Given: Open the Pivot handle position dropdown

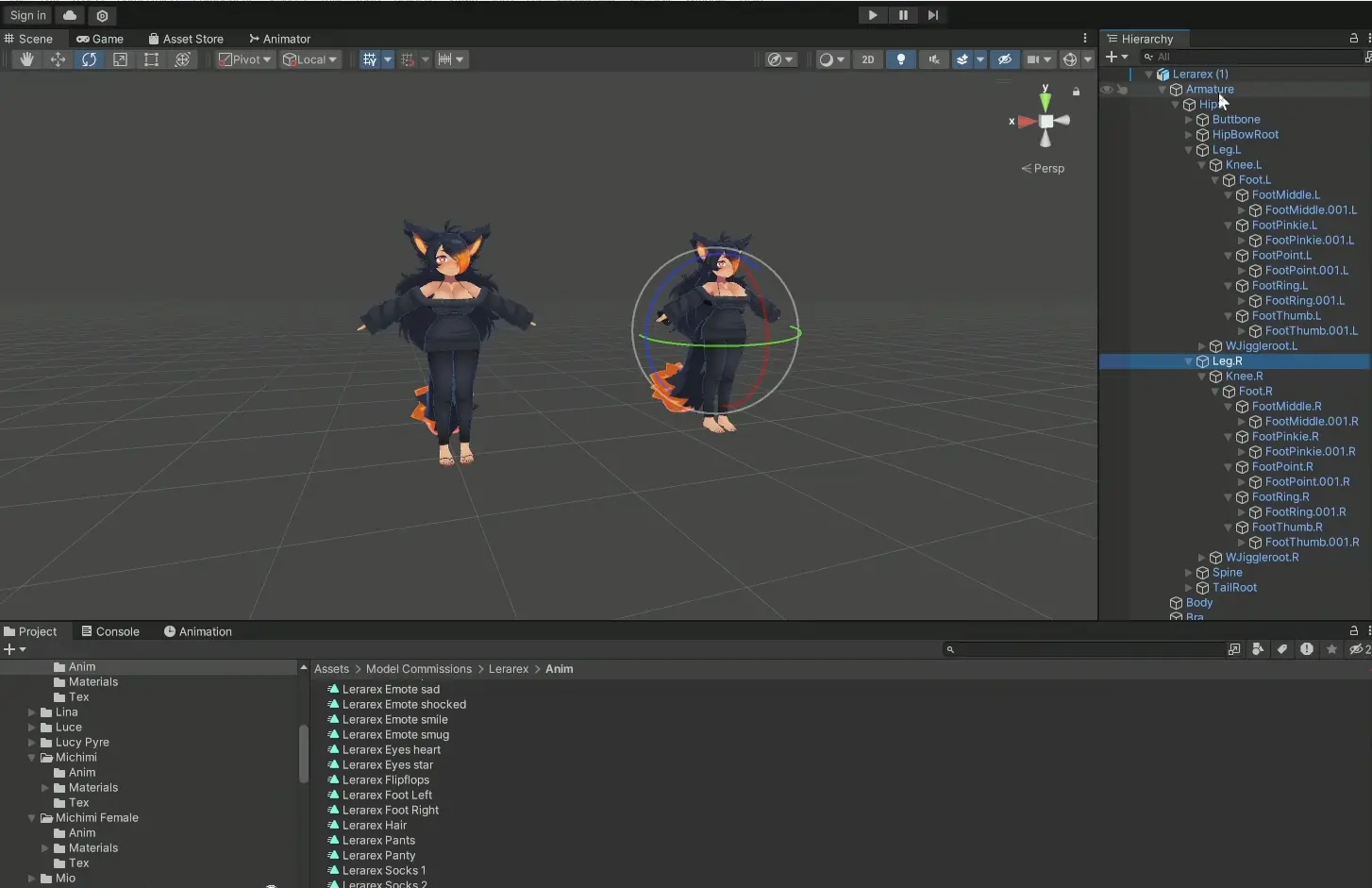Looking at the screenshot, I should tap(245, 59).
